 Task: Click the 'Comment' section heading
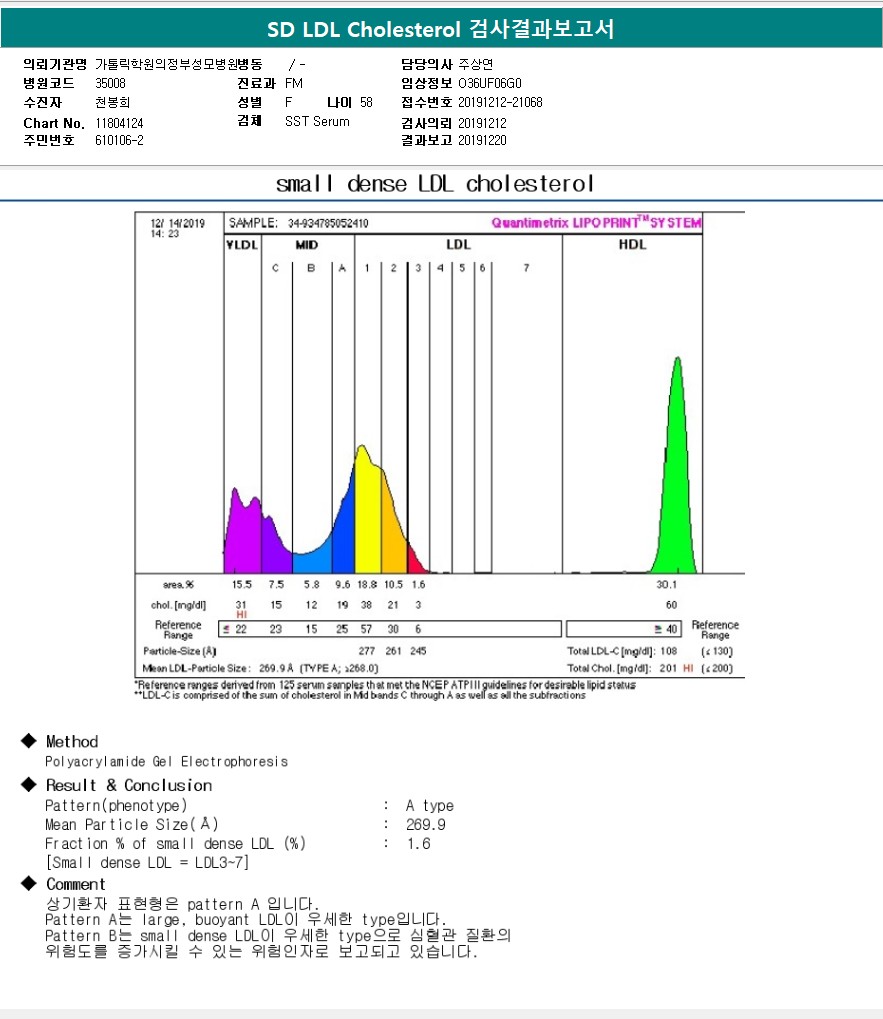[x=75, y=884]
